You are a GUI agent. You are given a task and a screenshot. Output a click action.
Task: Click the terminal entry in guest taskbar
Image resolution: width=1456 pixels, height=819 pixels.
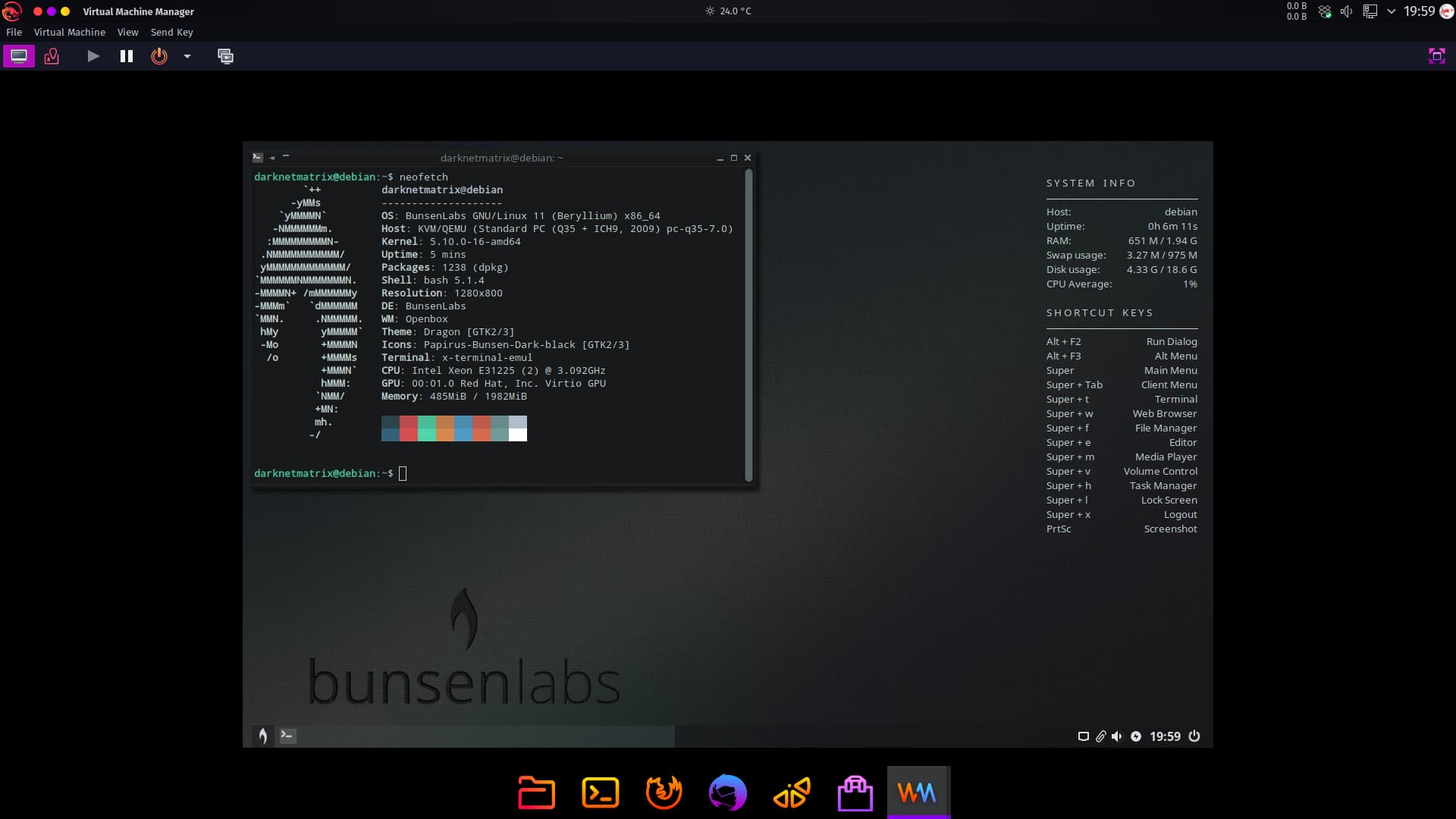287,735
